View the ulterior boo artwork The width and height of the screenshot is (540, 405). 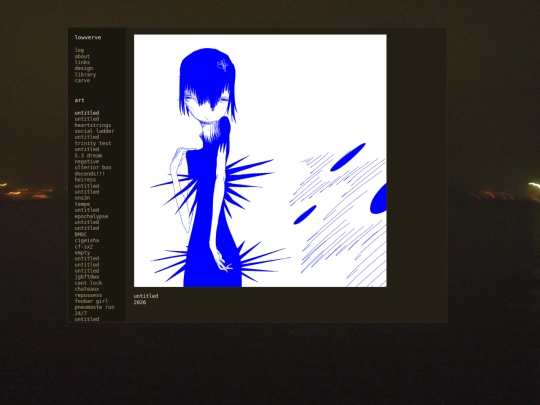[x=93, y=167]
